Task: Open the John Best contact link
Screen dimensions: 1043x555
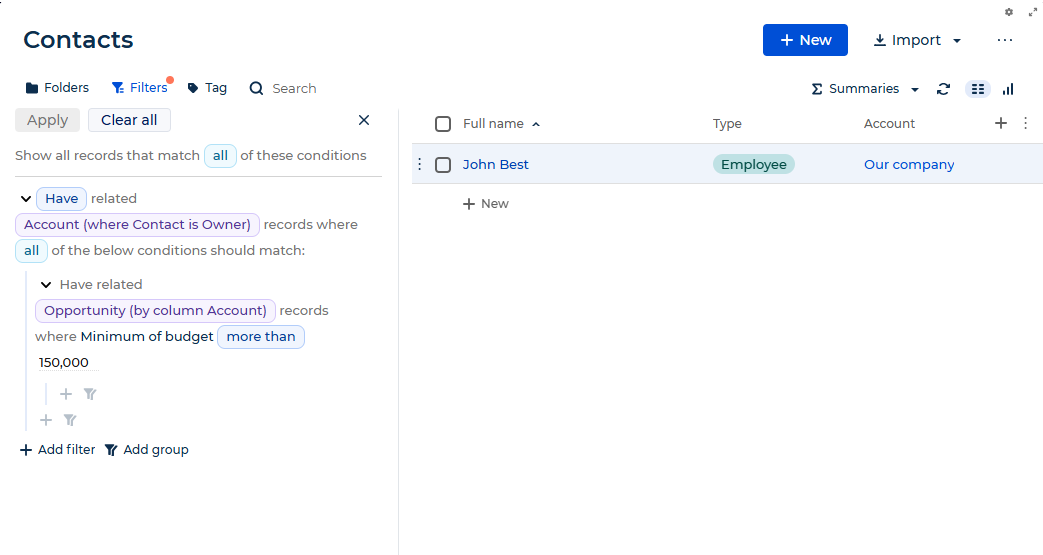Action: coord(496,164)
